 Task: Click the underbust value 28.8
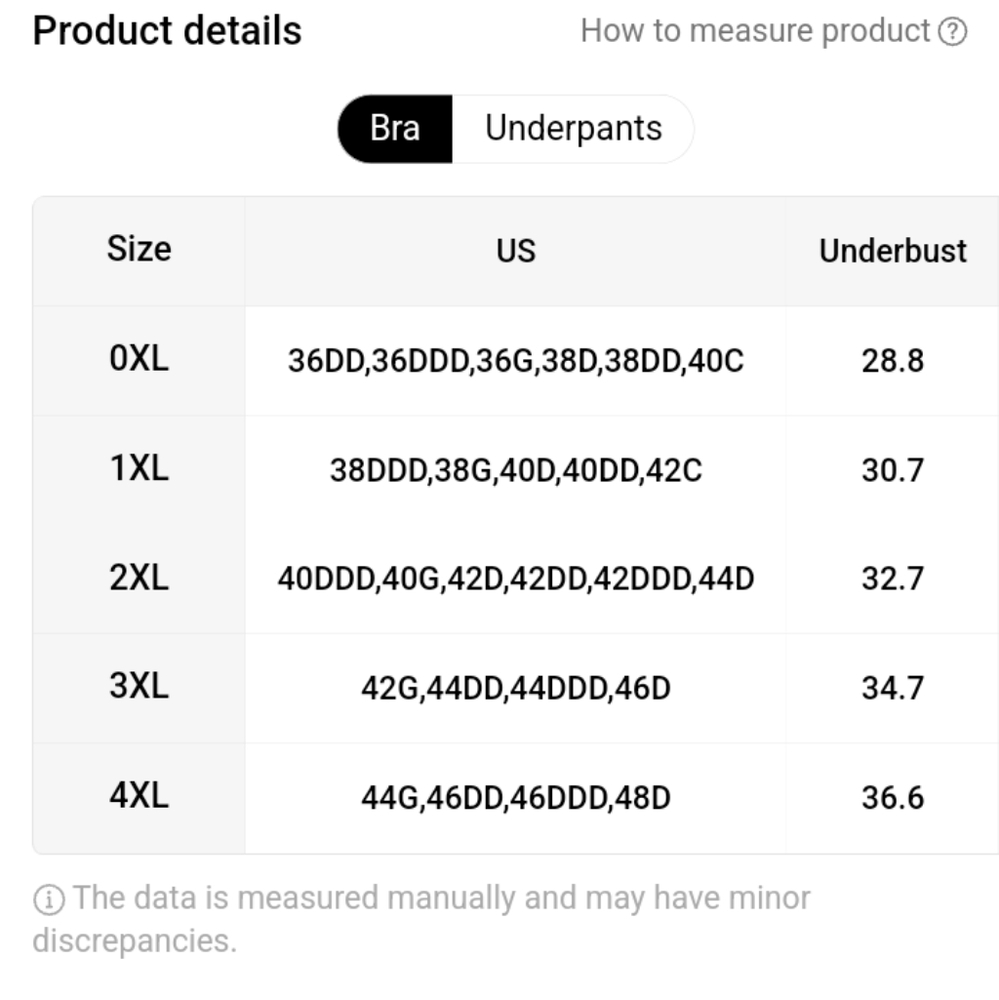click(892, 360)
